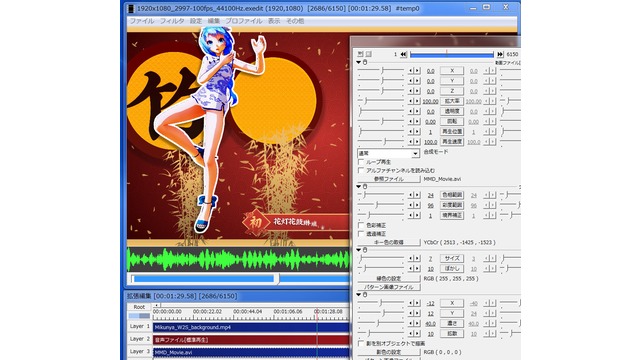Increase ぼかし value with its right arrow
This screenshot has height=360, width=640.
click(x=417, y=268)
